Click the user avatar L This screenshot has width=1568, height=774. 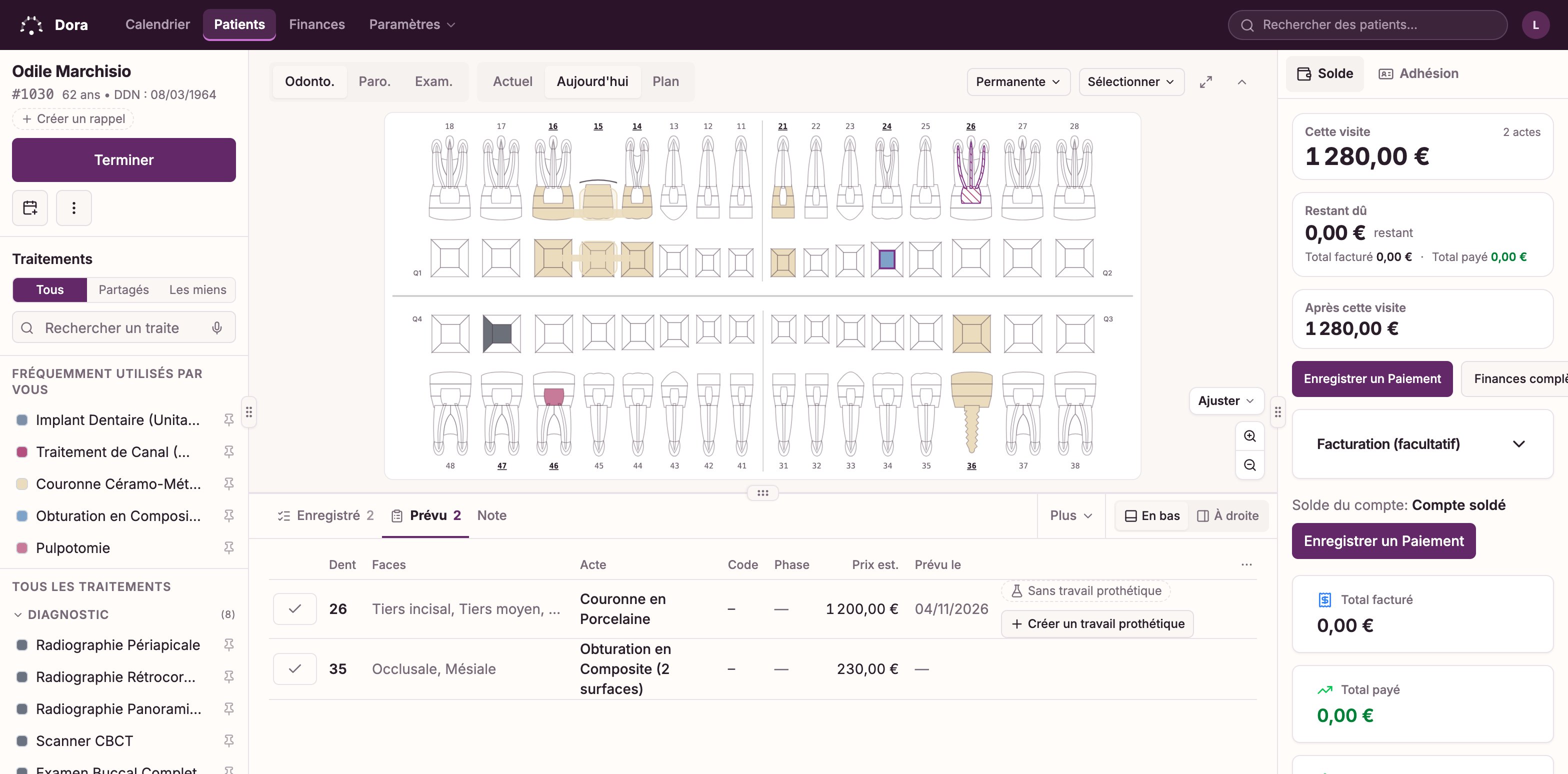coord(1535,25)
